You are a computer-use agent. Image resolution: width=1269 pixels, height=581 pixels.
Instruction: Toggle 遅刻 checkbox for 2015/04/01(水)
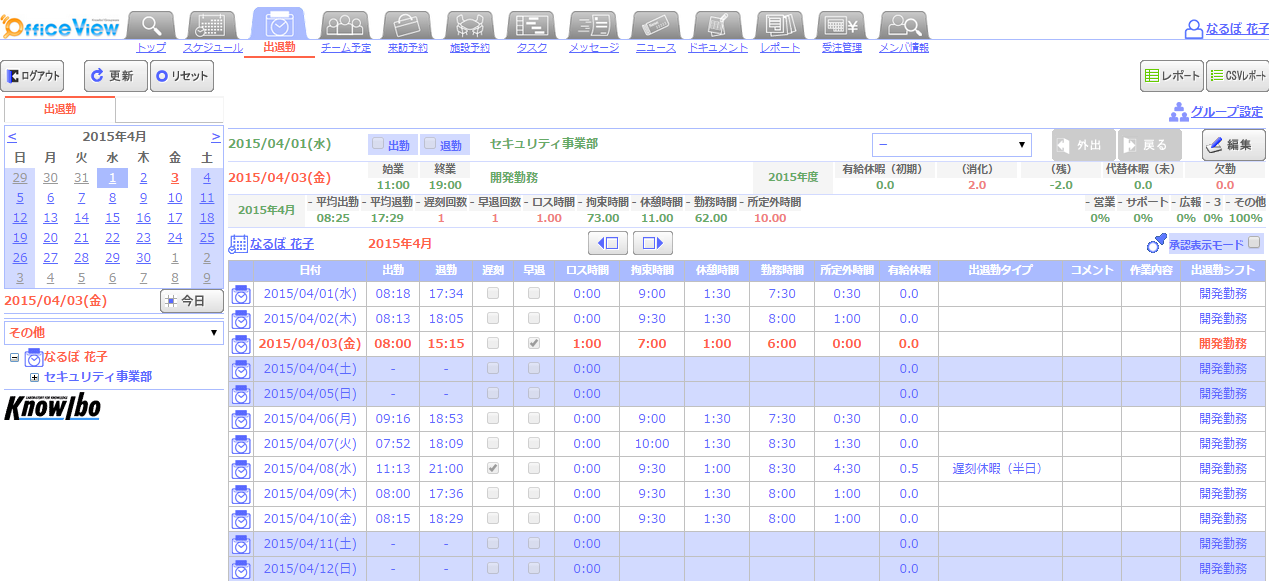pos(492,293)
